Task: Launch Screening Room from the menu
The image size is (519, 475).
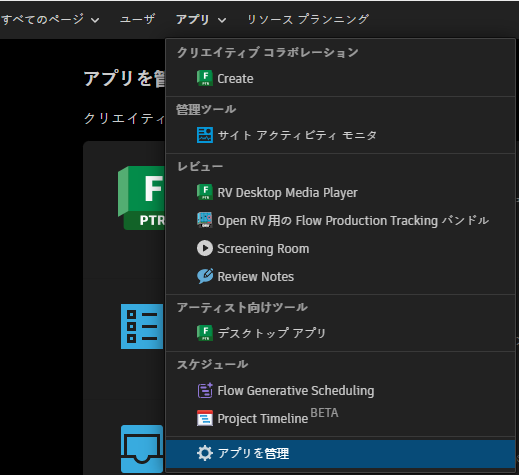Action: (340, 249)
